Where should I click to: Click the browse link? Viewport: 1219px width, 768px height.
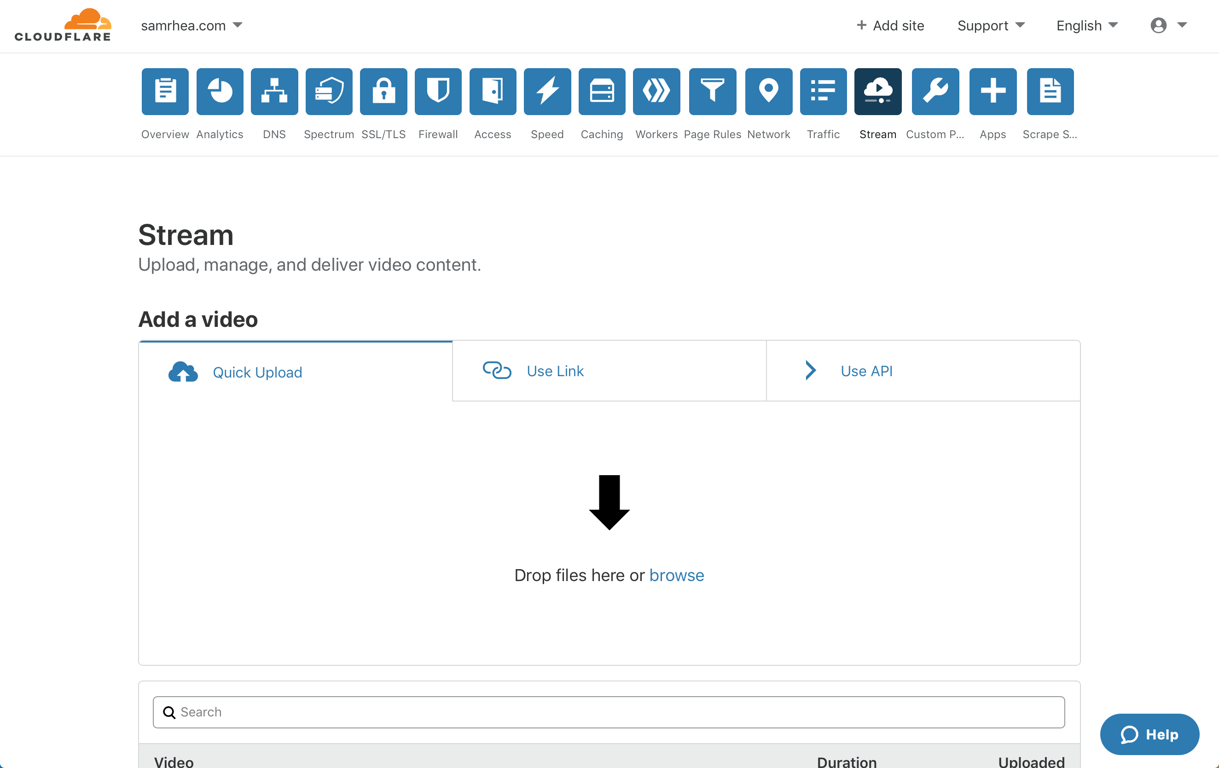tap(677, 575)
